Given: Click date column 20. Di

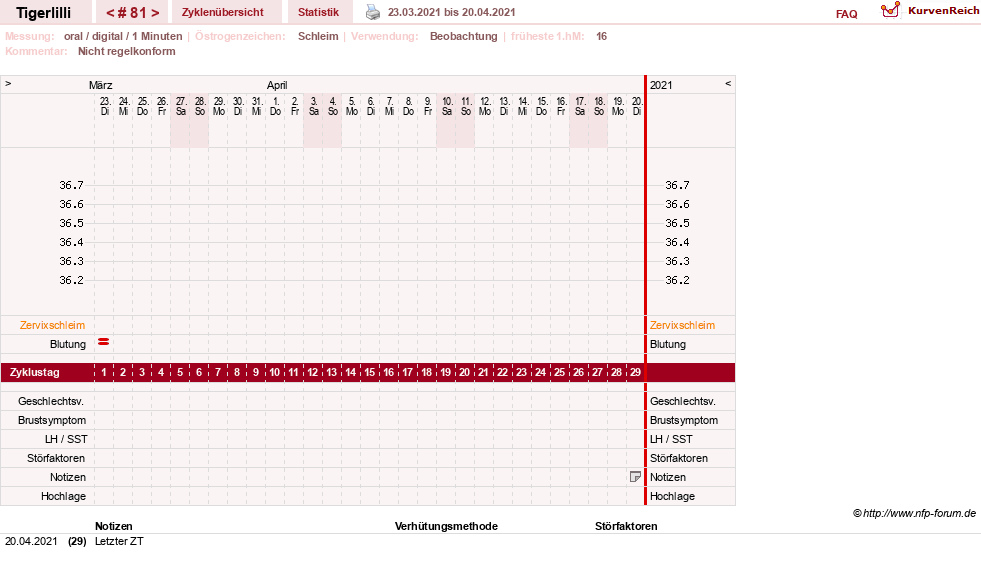Looking at the screenshot, I should (636, 106).
